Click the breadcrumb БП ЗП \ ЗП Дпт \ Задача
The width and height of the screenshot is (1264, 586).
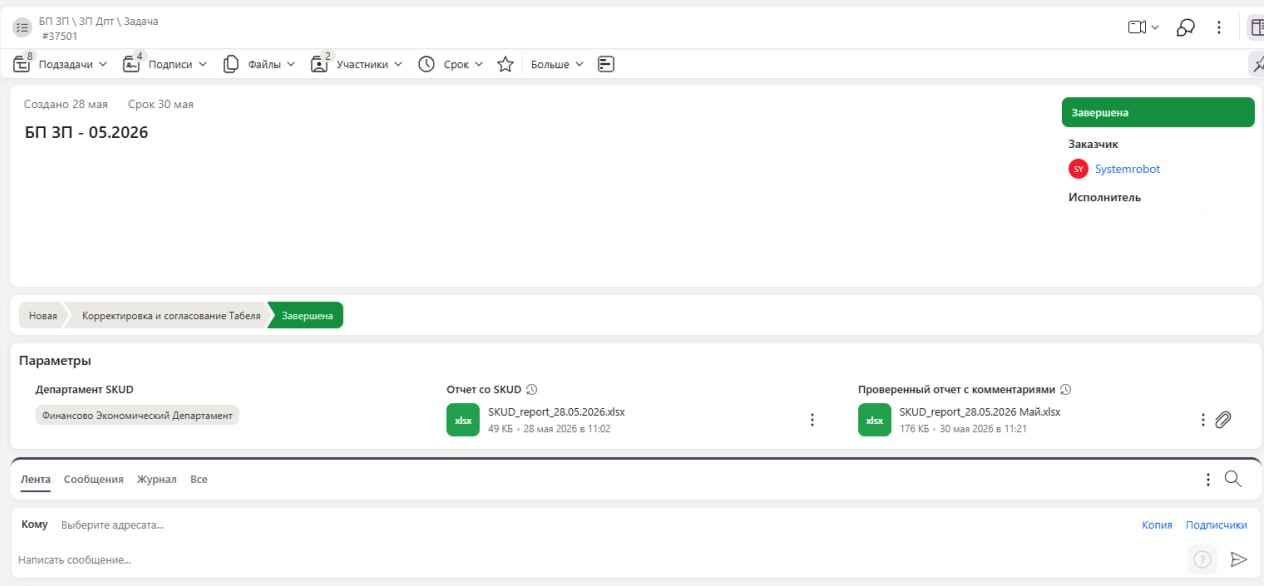100,21
